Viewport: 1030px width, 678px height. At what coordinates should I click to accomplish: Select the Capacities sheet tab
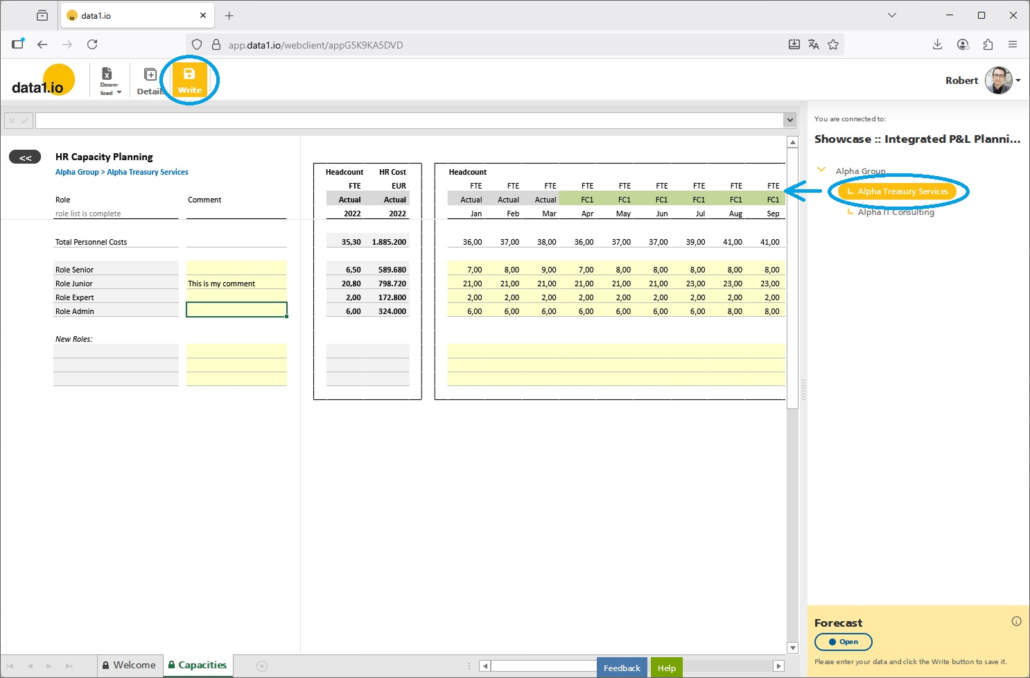pyautogui.click(x=197, y=665)
